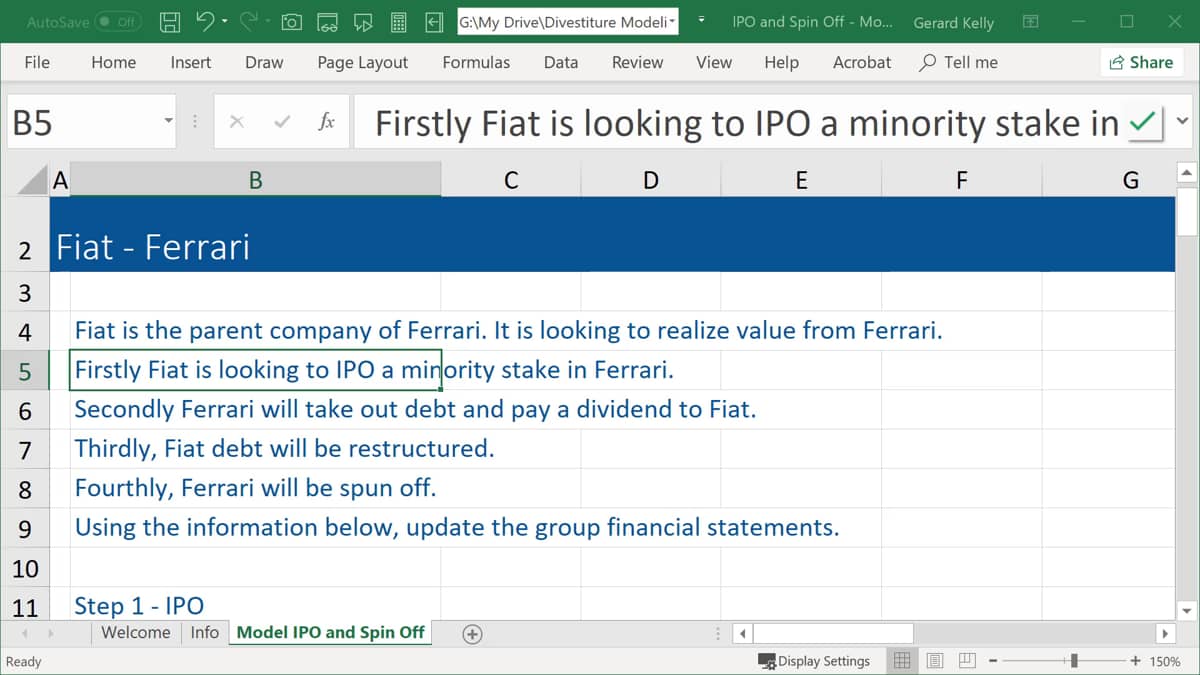The height and width of the screenshot is (675, 1200).
Task: Go to the Review ribbon tab
Action: tap(637, 62)
